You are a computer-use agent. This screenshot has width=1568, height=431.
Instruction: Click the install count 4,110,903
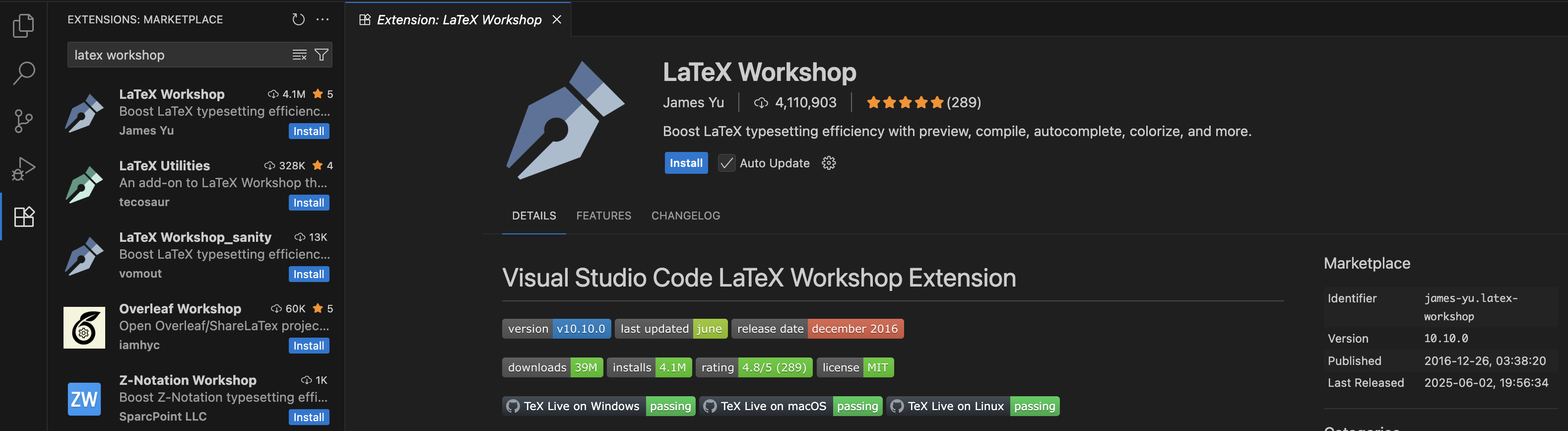tap(795, 102)
